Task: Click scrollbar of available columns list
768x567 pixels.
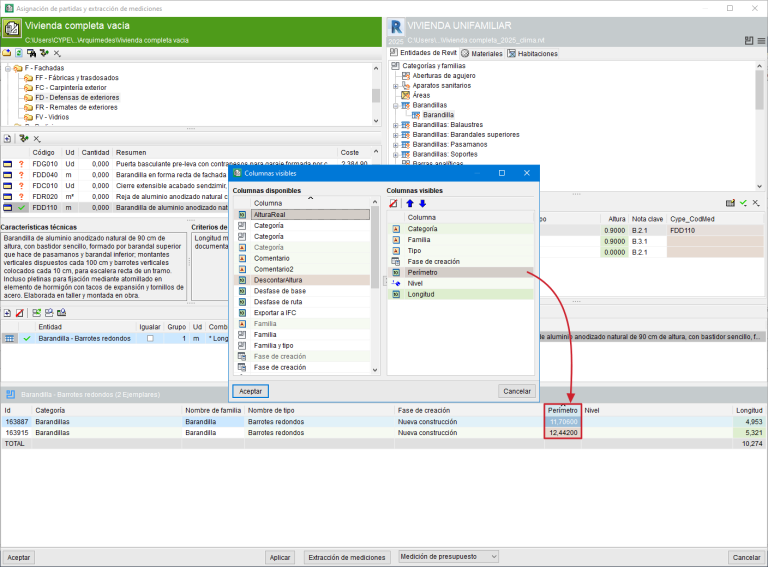Action: pos(375,247)
